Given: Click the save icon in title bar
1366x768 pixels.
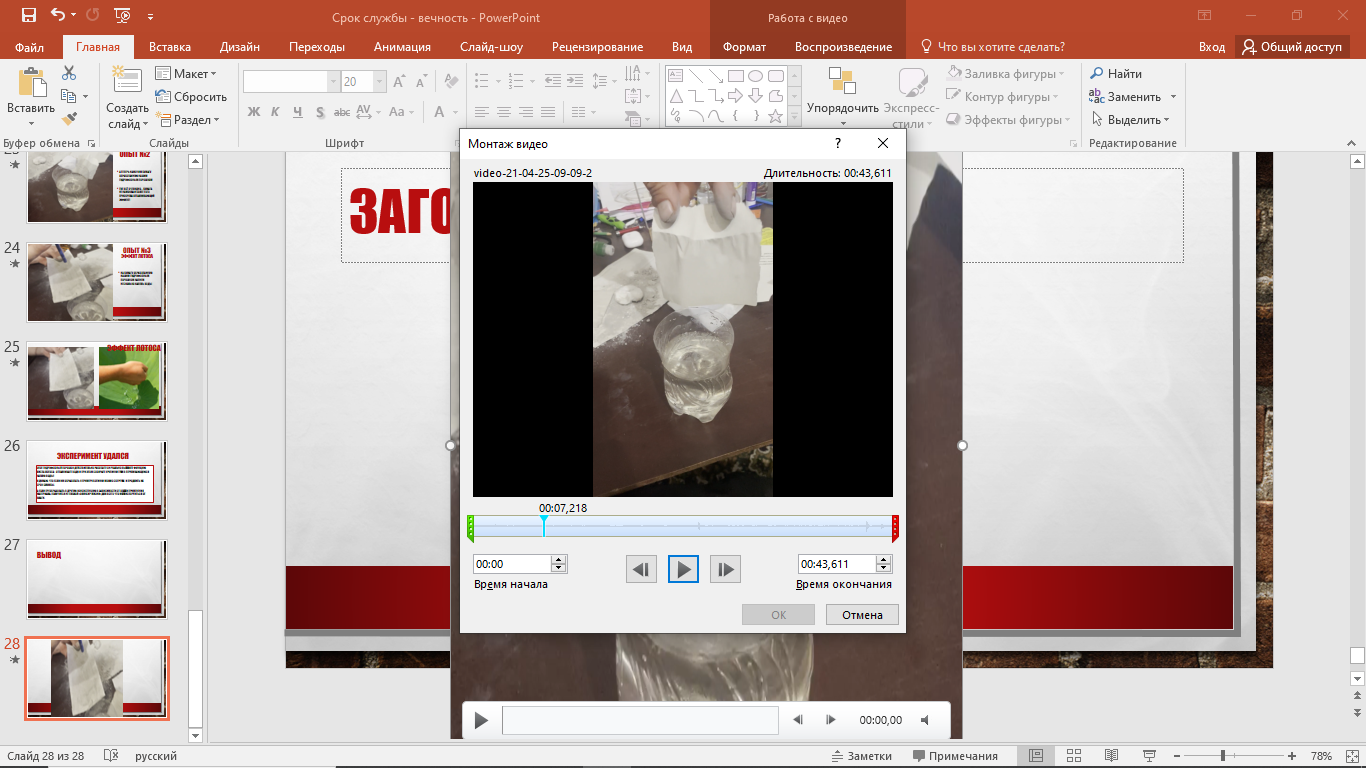Looking at the screenshot, I should point(28,16).
